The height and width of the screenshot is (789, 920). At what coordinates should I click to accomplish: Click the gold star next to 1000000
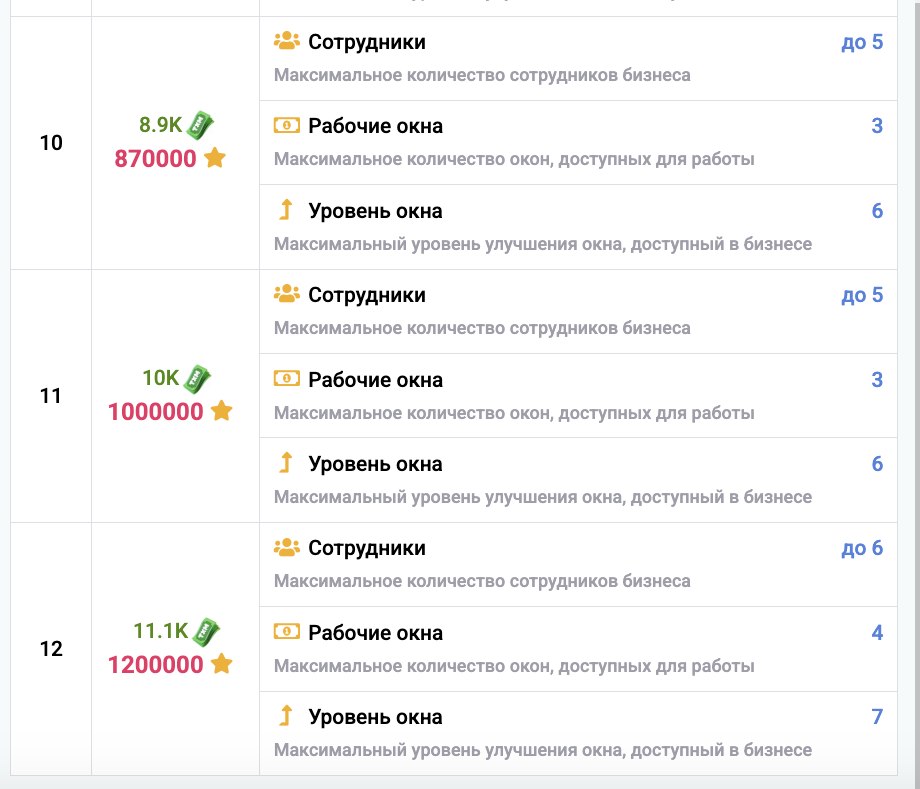221,411
